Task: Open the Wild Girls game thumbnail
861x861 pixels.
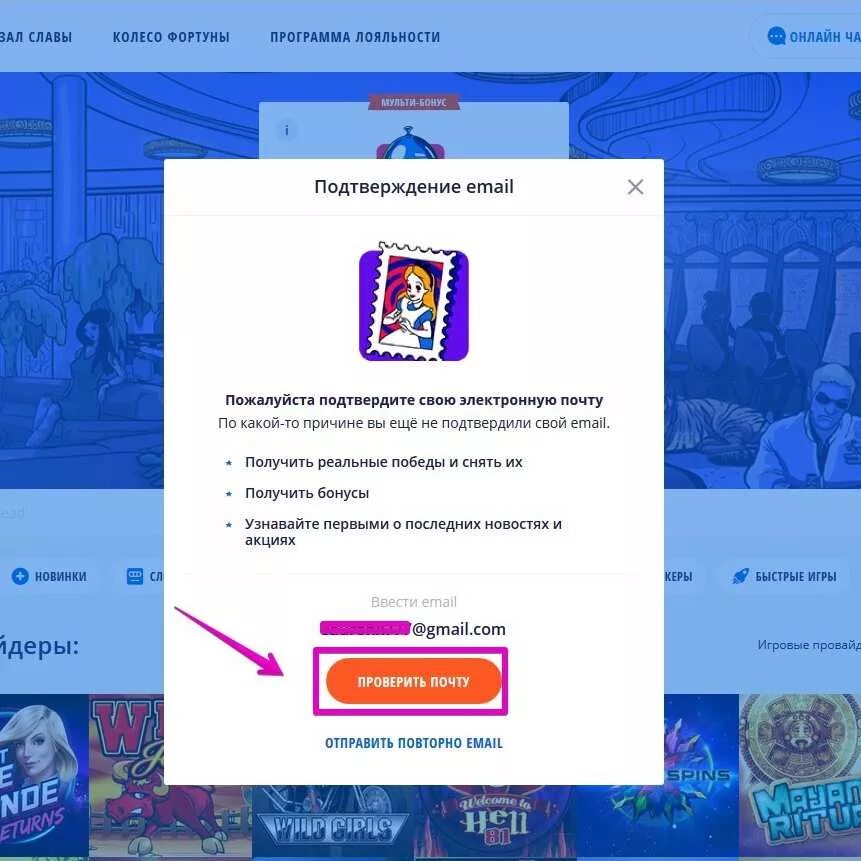Action: [333, 822]
